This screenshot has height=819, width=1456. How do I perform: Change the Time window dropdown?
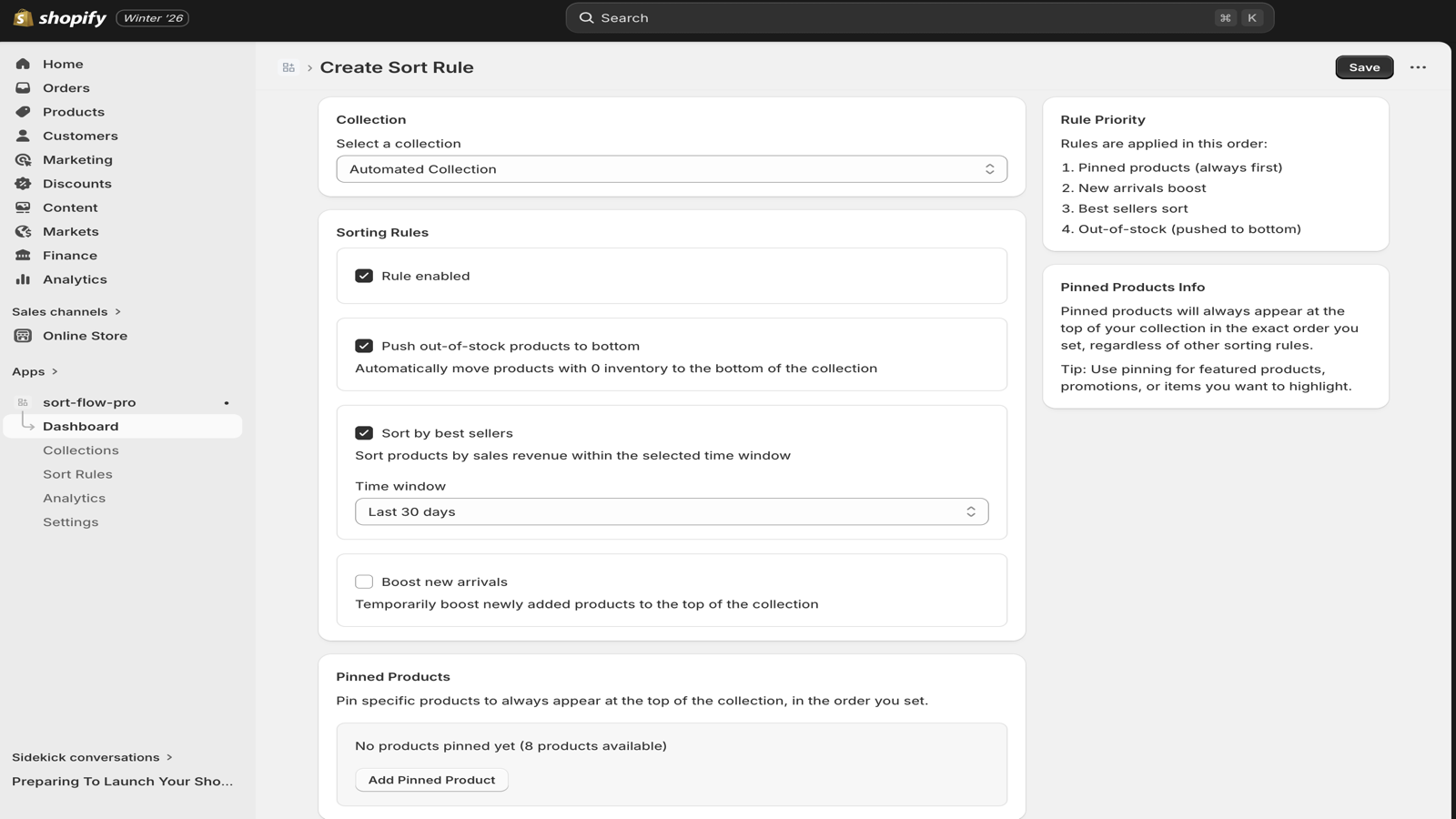672,511
